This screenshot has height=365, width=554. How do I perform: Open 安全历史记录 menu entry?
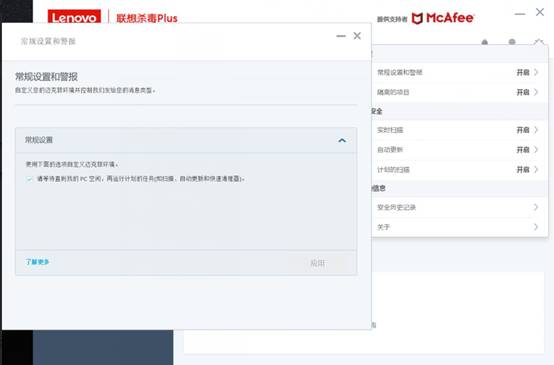pyautogui.click(x=459, y=207)
